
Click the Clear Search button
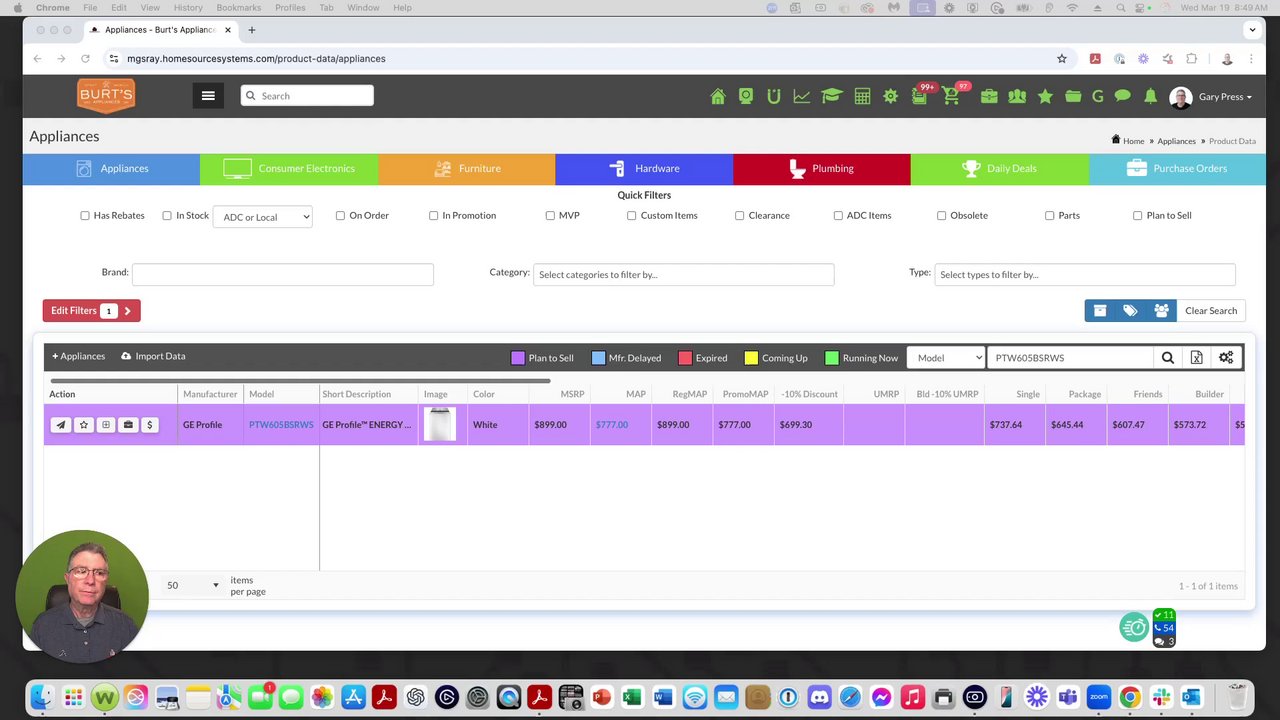click(1211, 311)
